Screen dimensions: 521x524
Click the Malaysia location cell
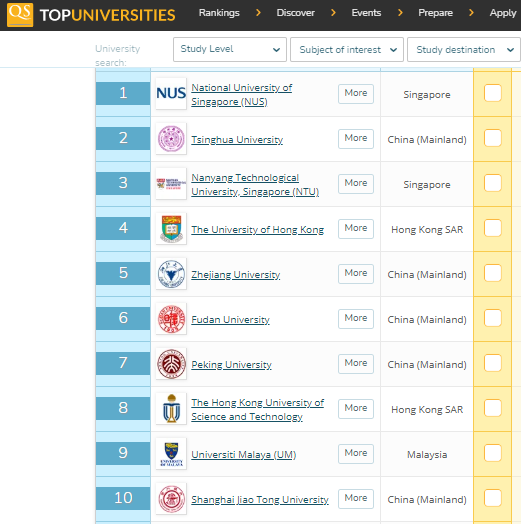tap(427, 454)
